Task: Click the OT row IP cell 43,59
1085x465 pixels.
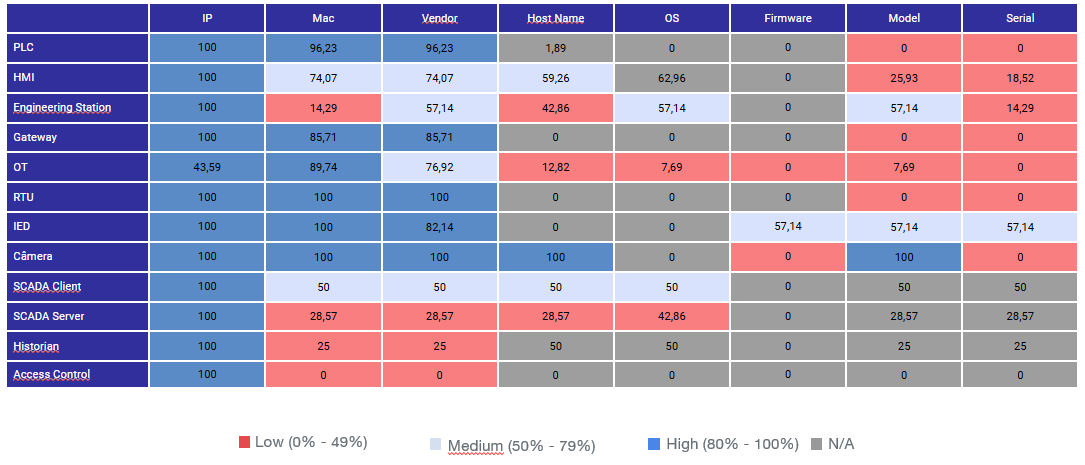Action: (x=207, y=167)
